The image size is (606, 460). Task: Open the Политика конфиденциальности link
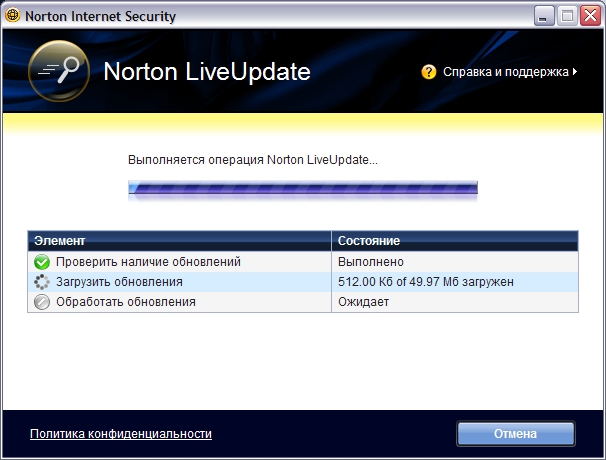pos(121,434)
